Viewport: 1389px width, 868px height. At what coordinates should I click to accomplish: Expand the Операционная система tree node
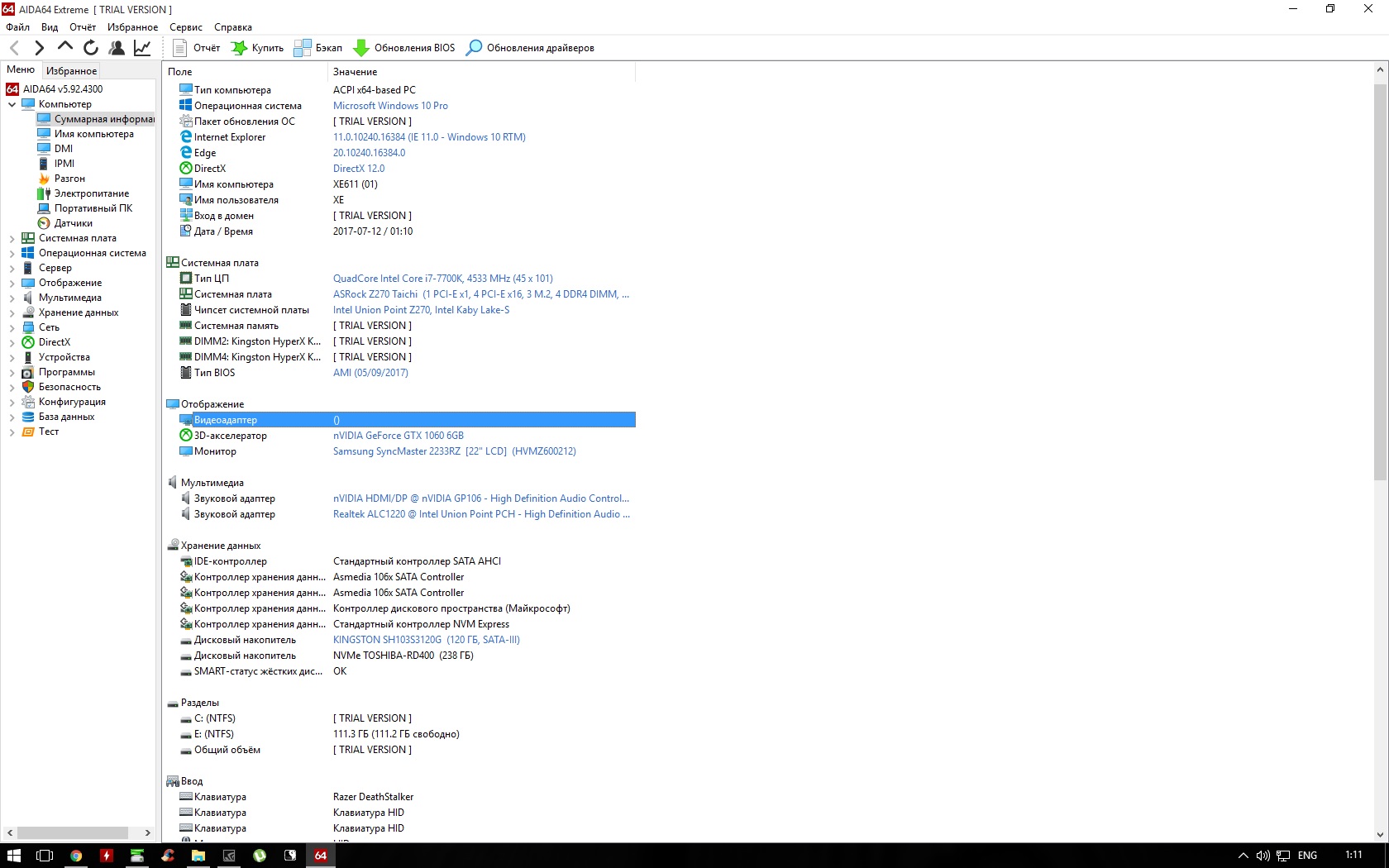click(12, 253)
